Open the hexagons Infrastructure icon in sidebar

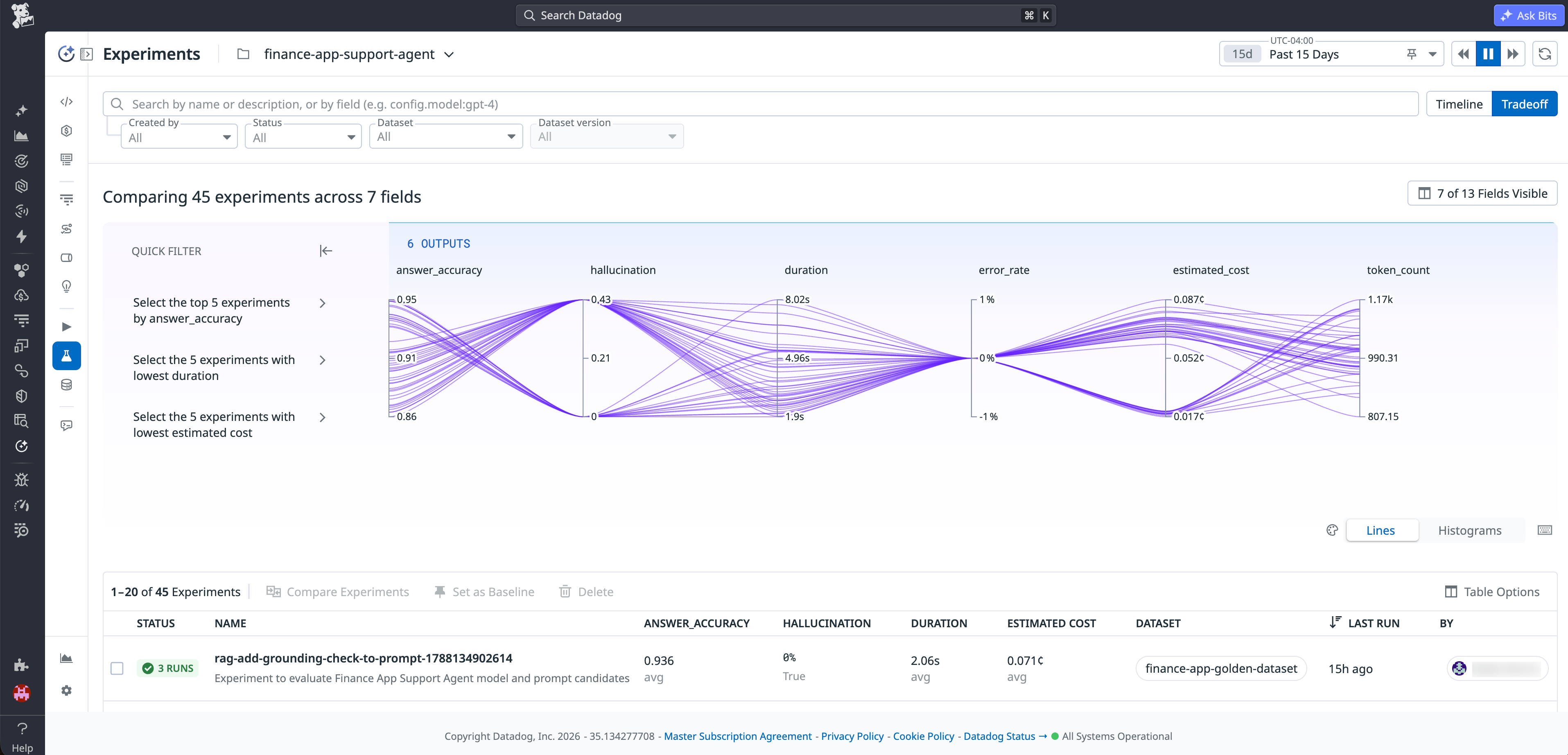pos(22,270)
